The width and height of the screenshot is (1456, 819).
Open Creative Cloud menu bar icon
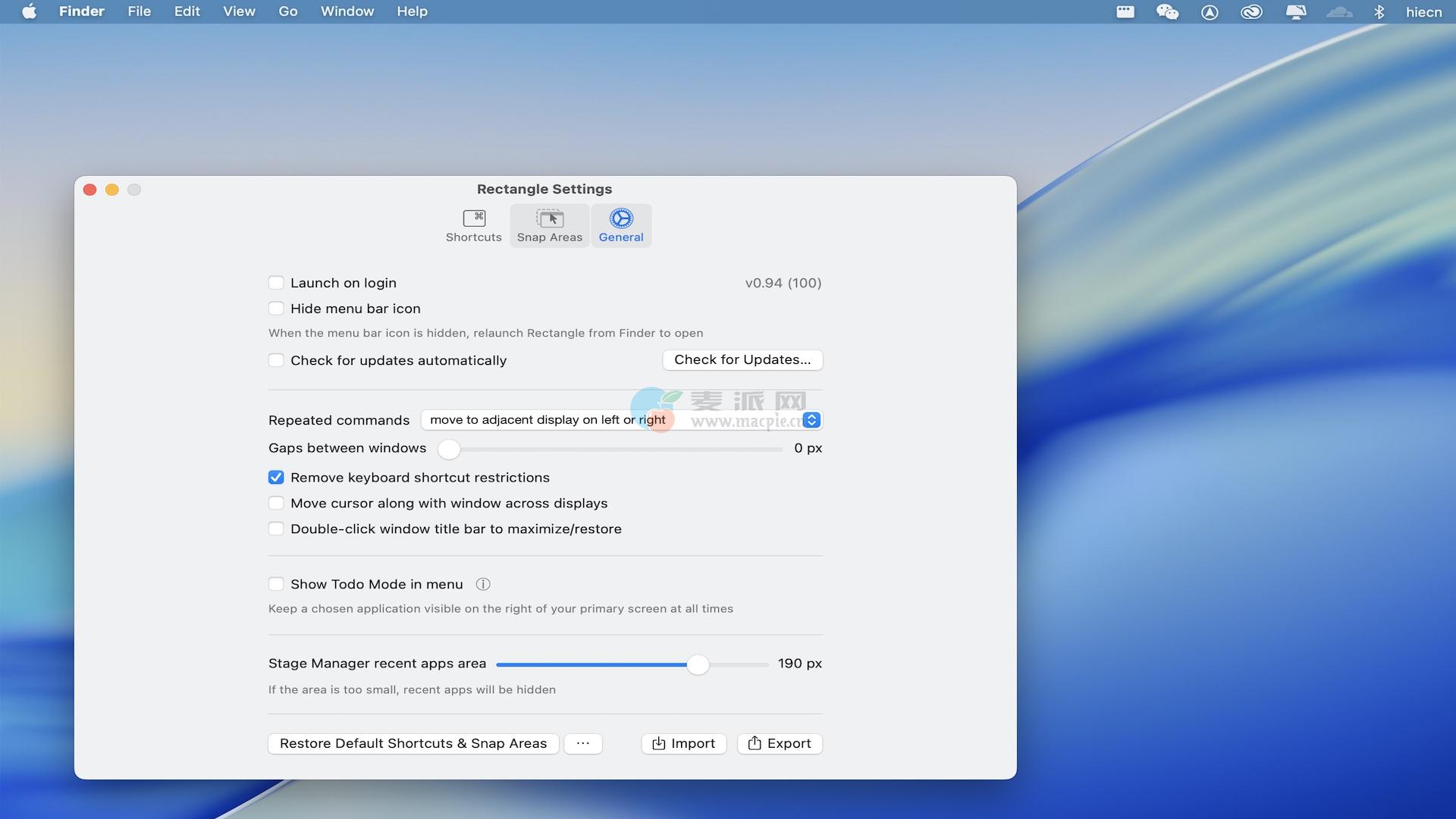pyautogui.click(x=1251, y=12)
